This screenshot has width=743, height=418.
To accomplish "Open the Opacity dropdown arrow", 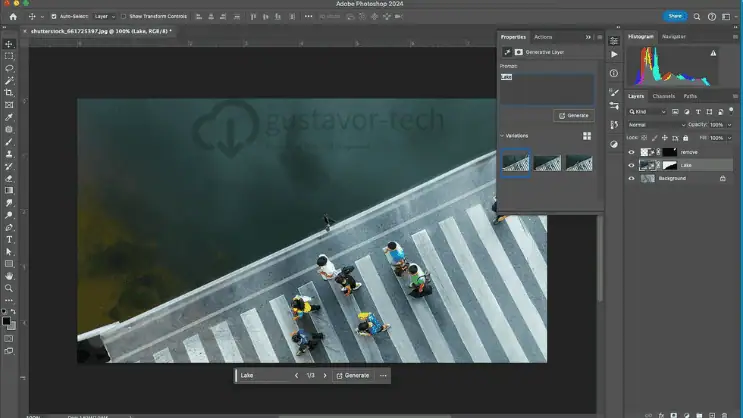I will (x=730, y=125).
